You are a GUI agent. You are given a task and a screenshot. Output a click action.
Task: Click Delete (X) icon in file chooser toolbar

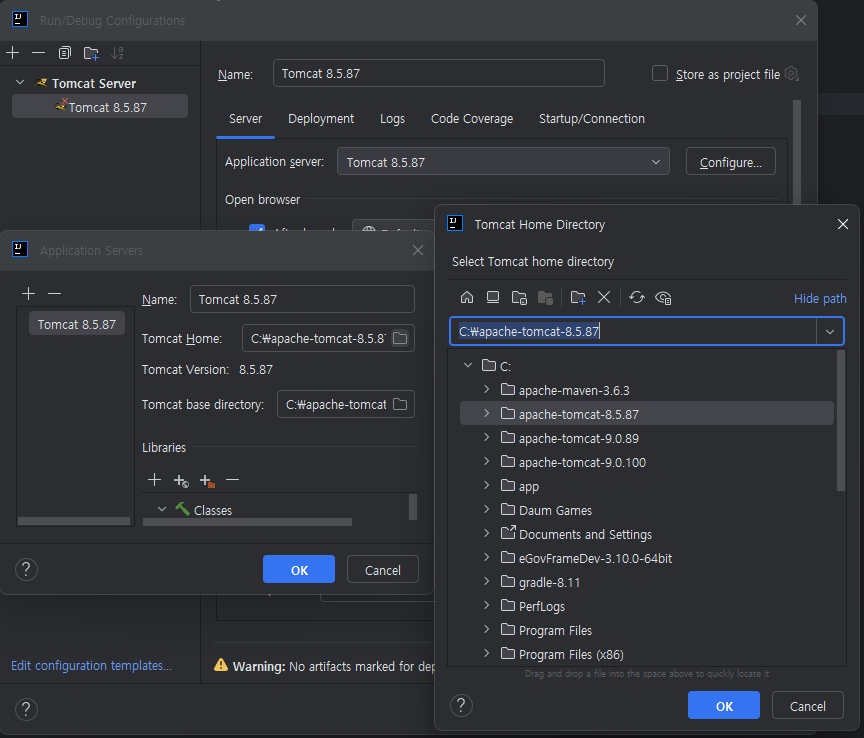[x=604, y=298]
